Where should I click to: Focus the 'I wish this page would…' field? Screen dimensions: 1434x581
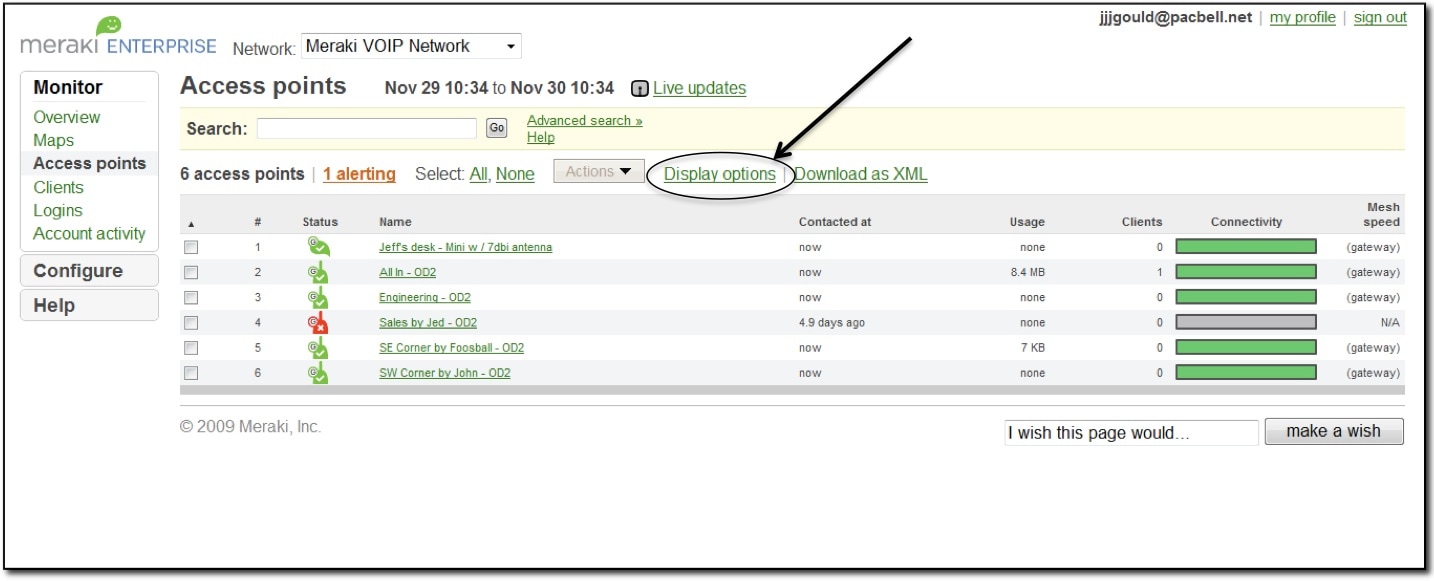(1131, 433)
